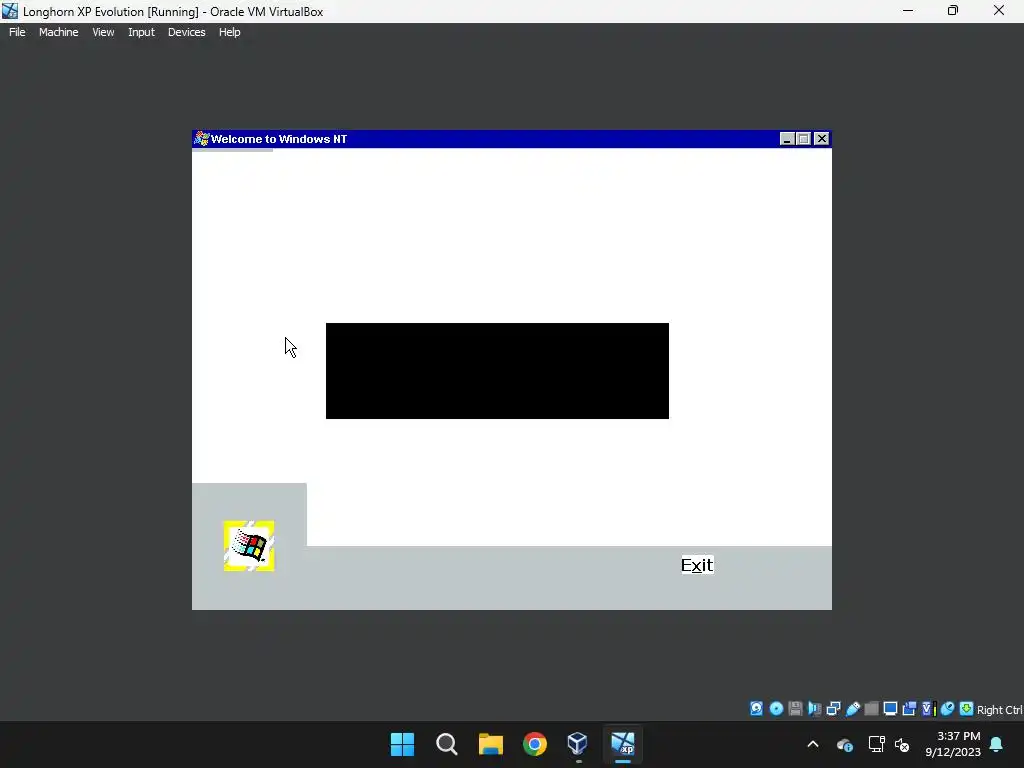Image resolution: width=1024 pixels, height=768 pixels.
Task: Open taskbar Search
Action: tap(447, 744)
